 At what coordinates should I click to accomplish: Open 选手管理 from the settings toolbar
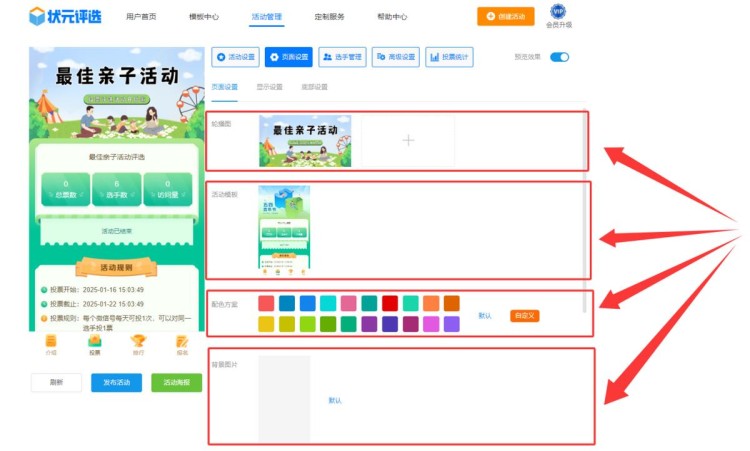(342, 57)
